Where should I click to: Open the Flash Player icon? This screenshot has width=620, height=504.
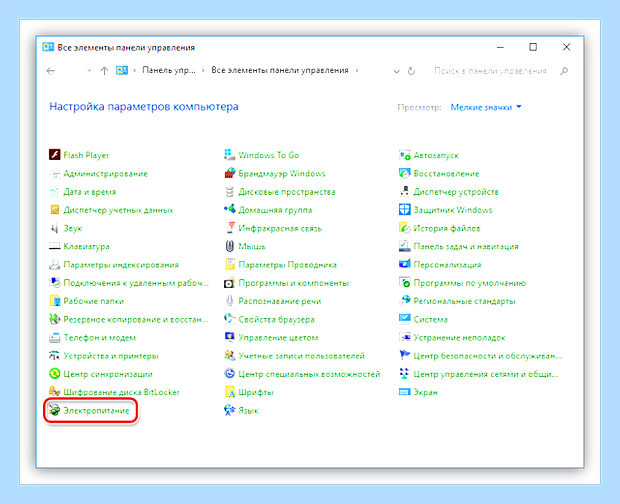[54, 155]
